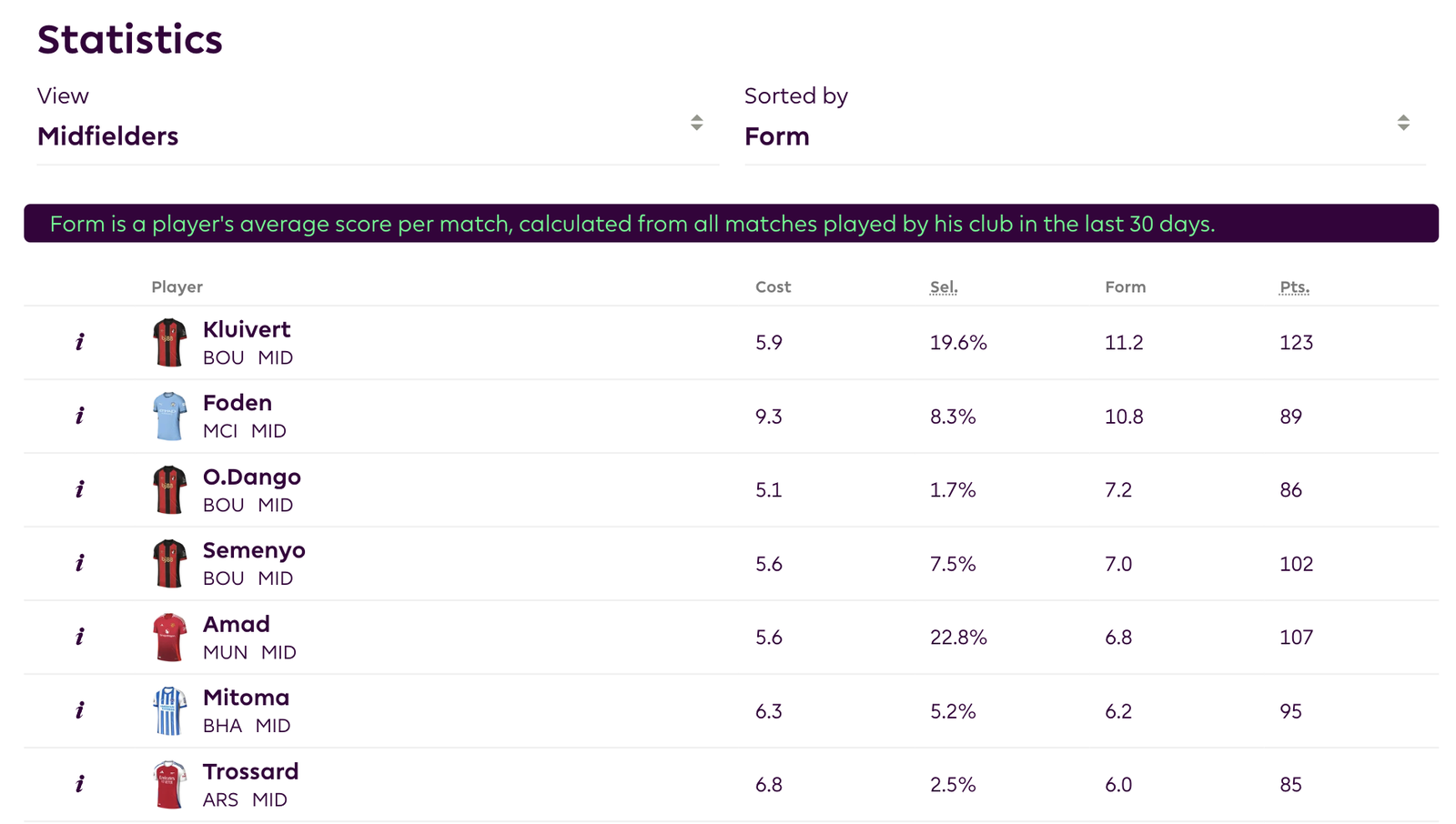1456x824 pixels.
Task: Click info icon for O.Dango
Action: pyautogui.click(x=80, y=489)
